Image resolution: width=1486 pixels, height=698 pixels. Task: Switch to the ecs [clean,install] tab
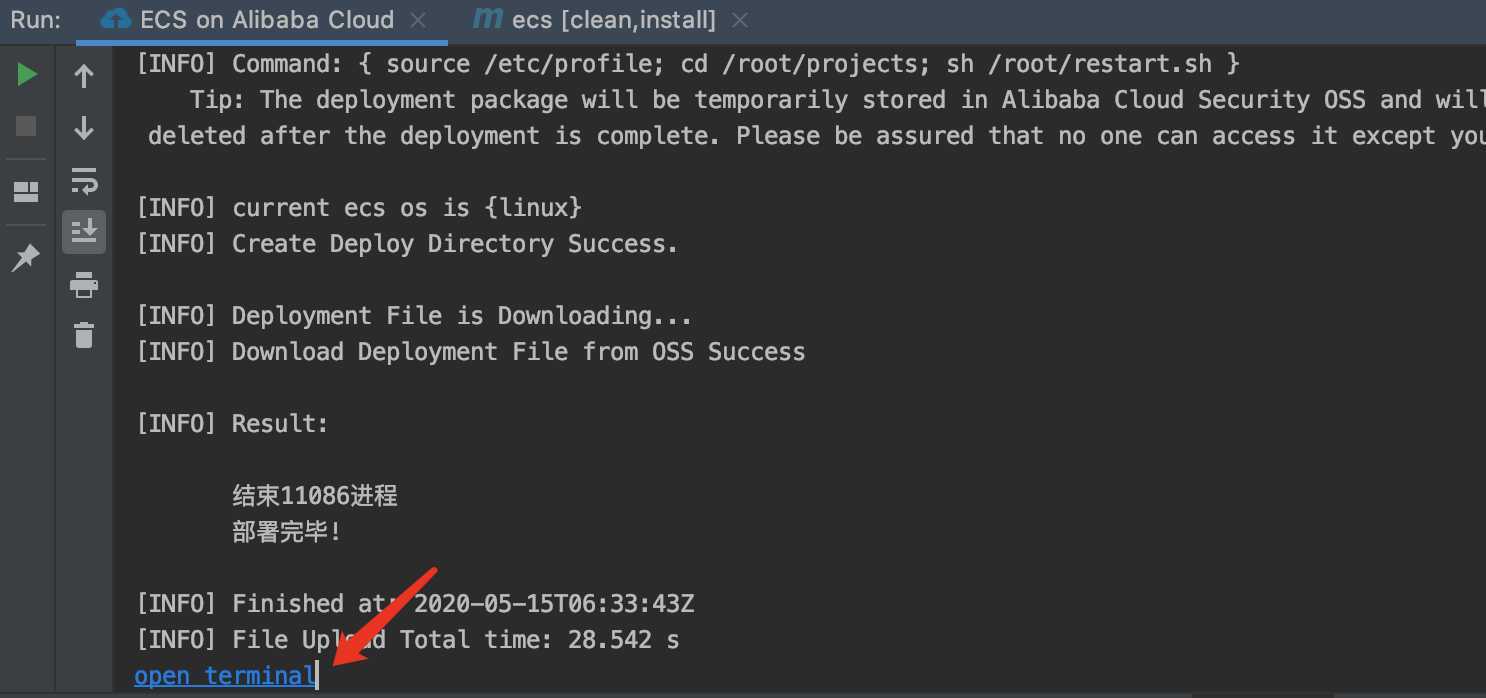point(613,20)
